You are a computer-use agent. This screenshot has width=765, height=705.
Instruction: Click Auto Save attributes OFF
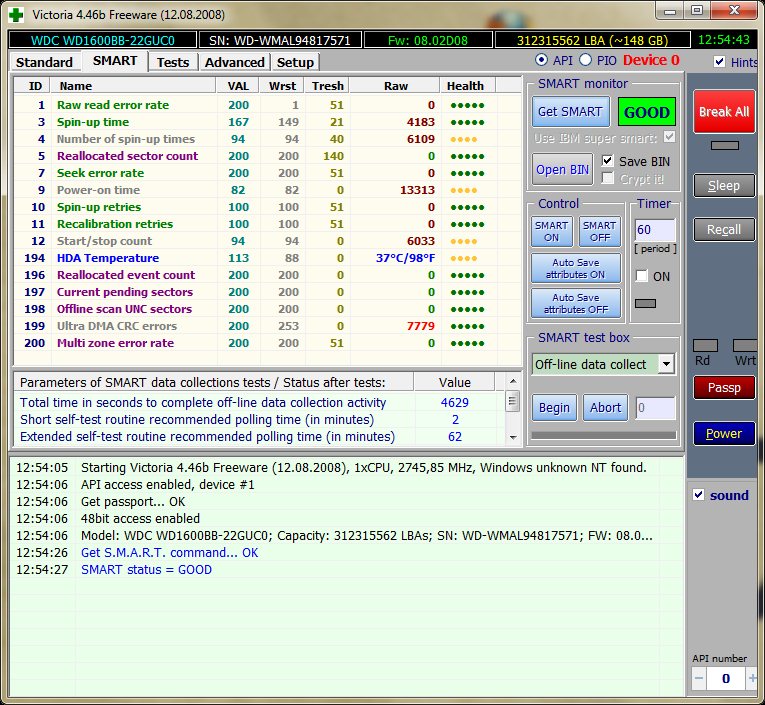(576, 303)
